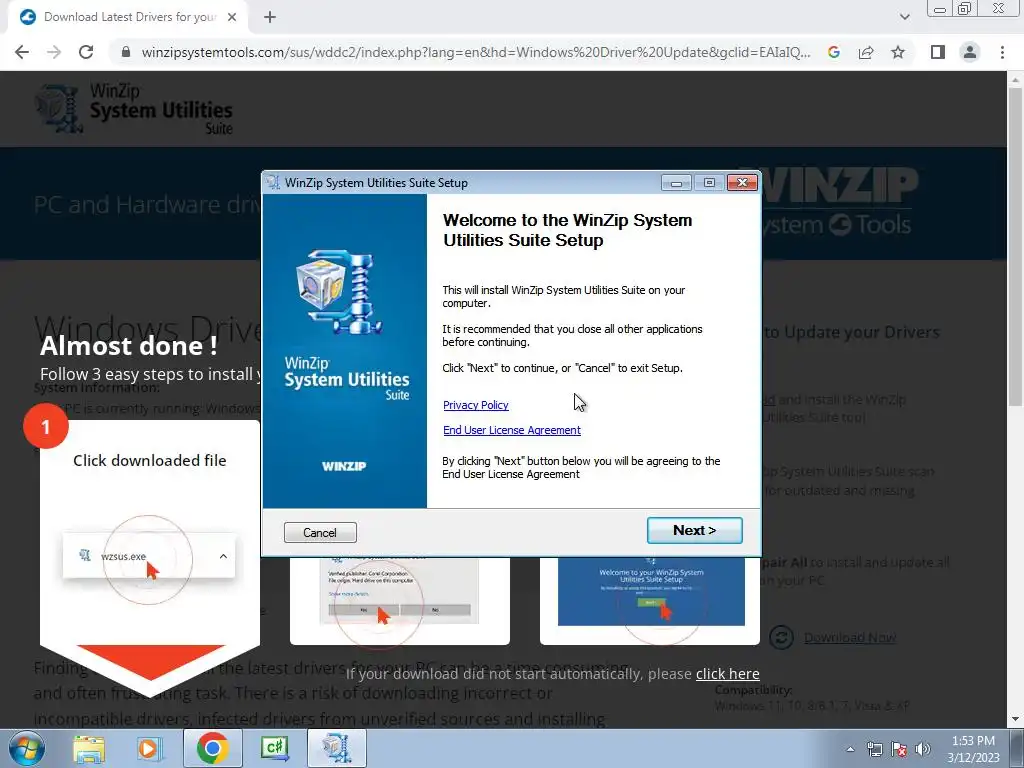Show hidden tray icons arrow
The image size is (1024, 768).
850,749
